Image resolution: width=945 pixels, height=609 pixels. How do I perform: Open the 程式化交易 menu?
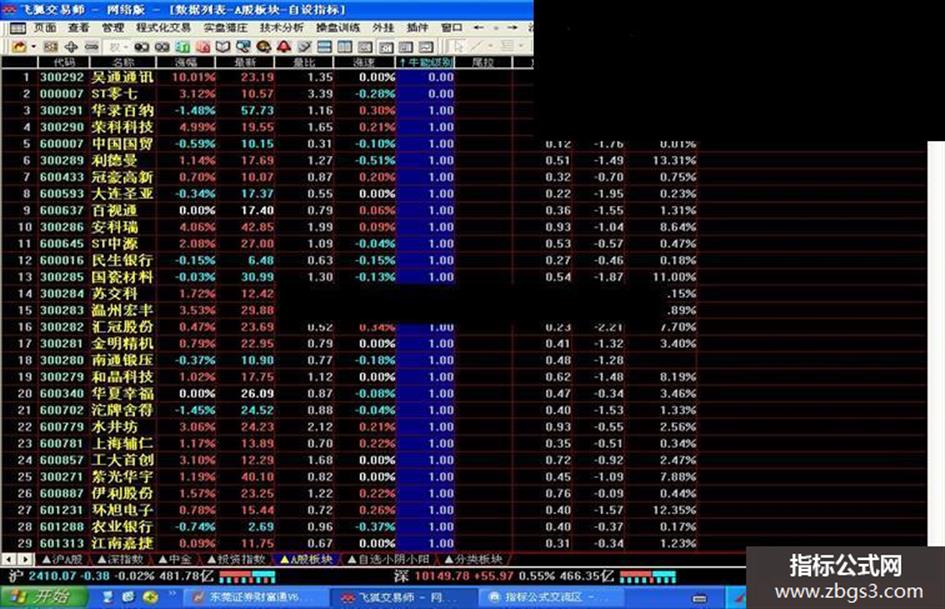pyautogui.click(x=163, y=28)
